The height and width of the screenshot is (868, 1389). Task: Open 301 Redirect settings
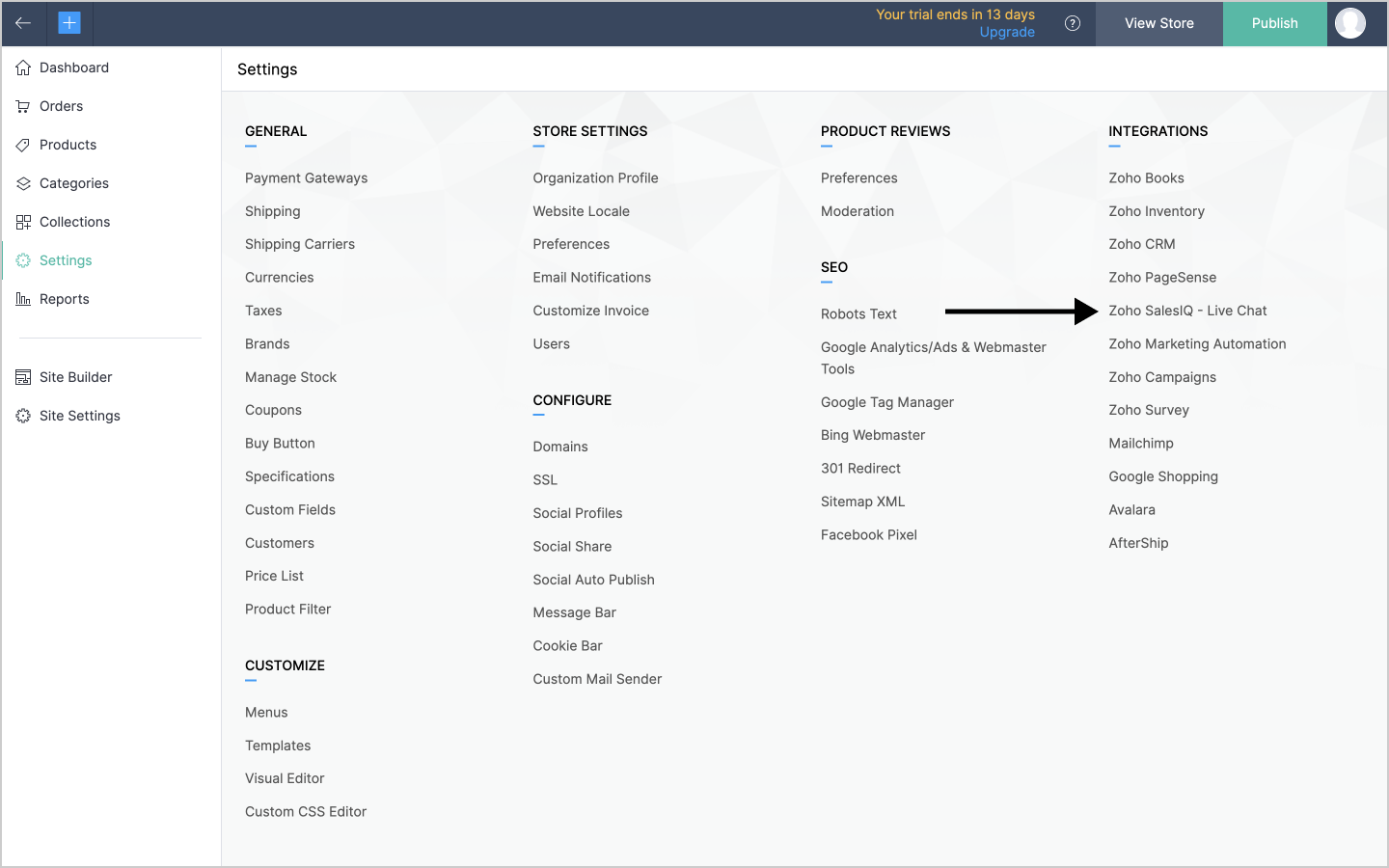tap(860, 469)
